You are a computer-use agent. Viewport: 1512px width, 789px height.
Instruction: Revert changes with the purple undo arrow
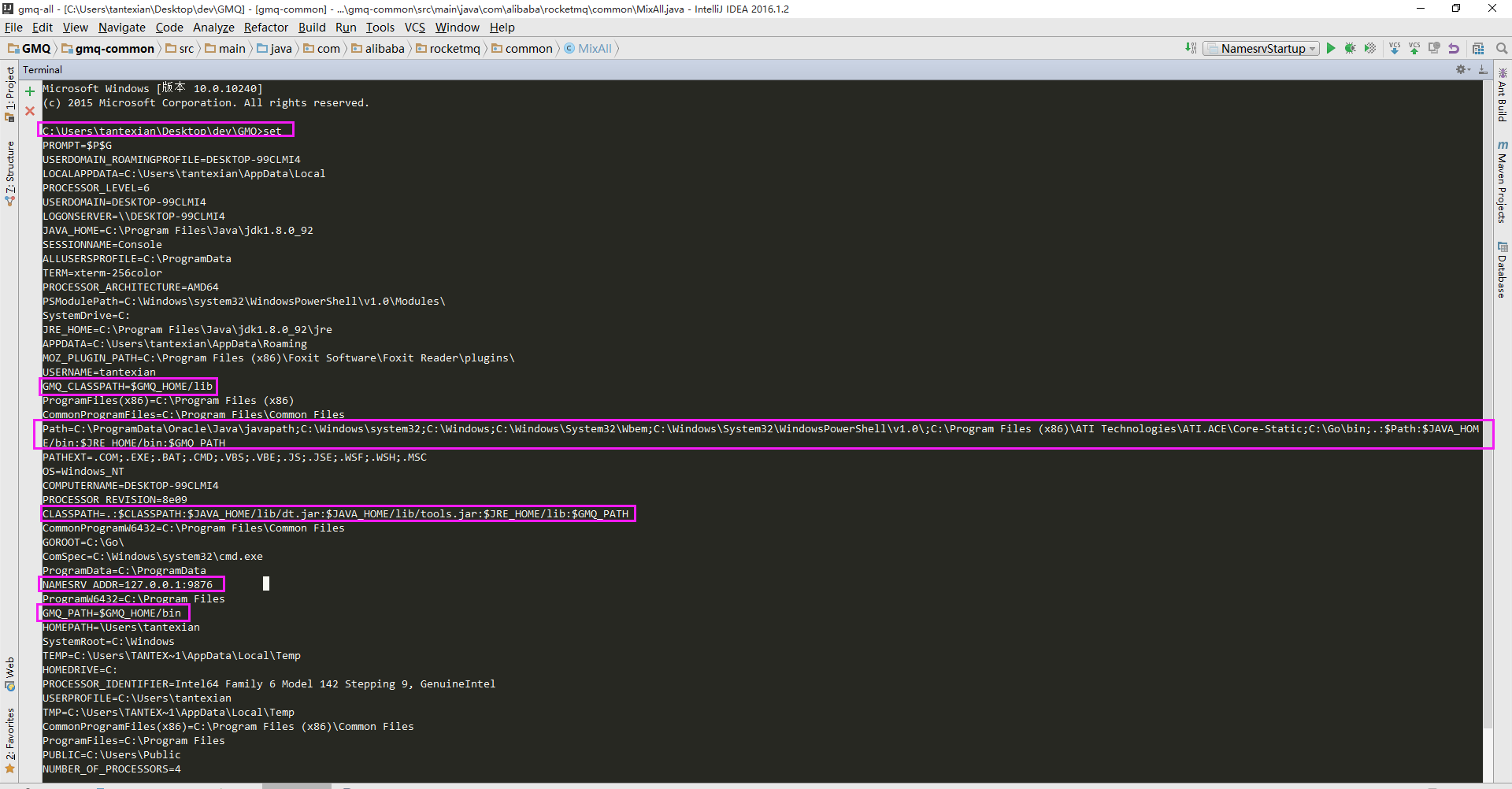pyautogui.click(x=1454, y=49)
